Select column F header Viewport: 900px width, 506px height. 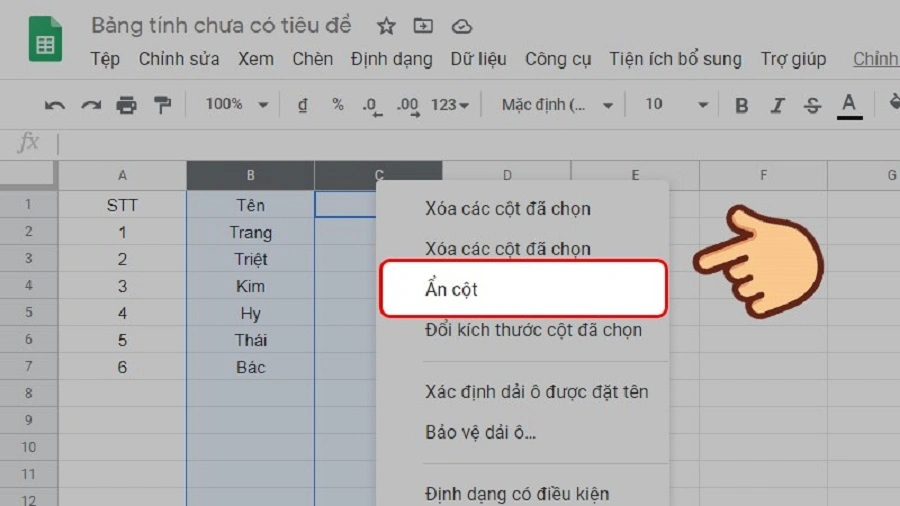(x=763, y=176)
